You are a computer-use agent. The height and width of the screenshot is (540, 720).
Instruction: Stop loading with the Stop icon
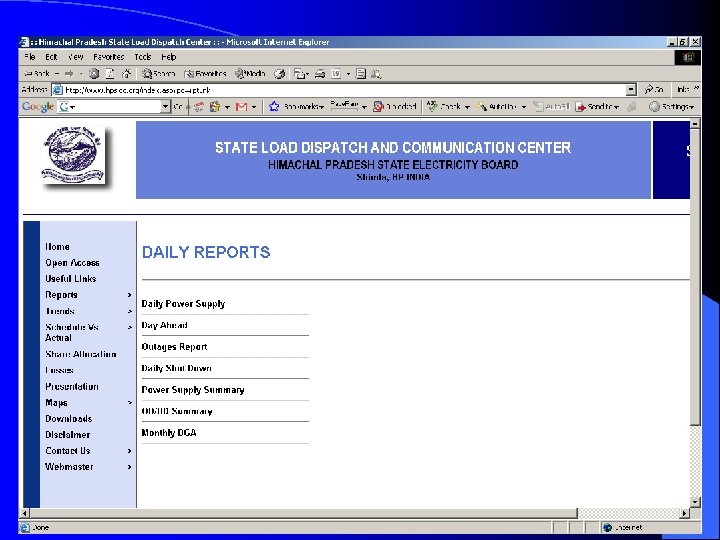tap(94, 73)
